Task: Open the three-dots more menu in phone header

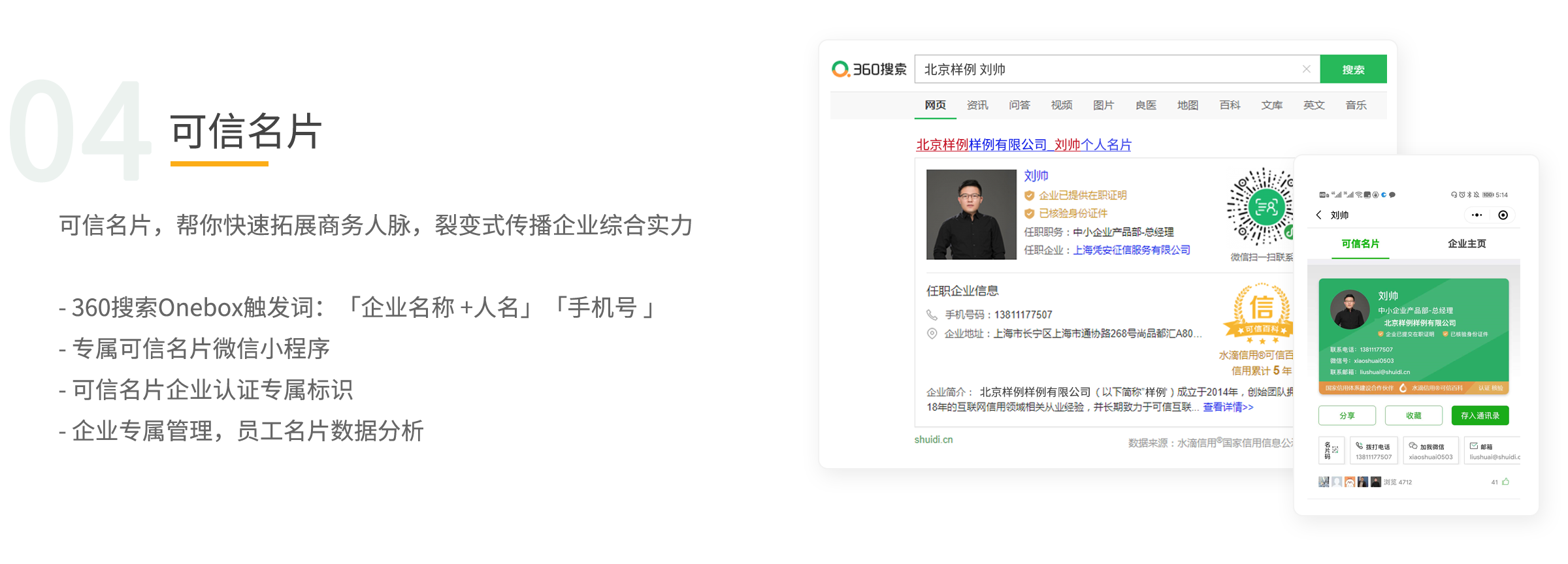Action: click(x=1477, y=215)
